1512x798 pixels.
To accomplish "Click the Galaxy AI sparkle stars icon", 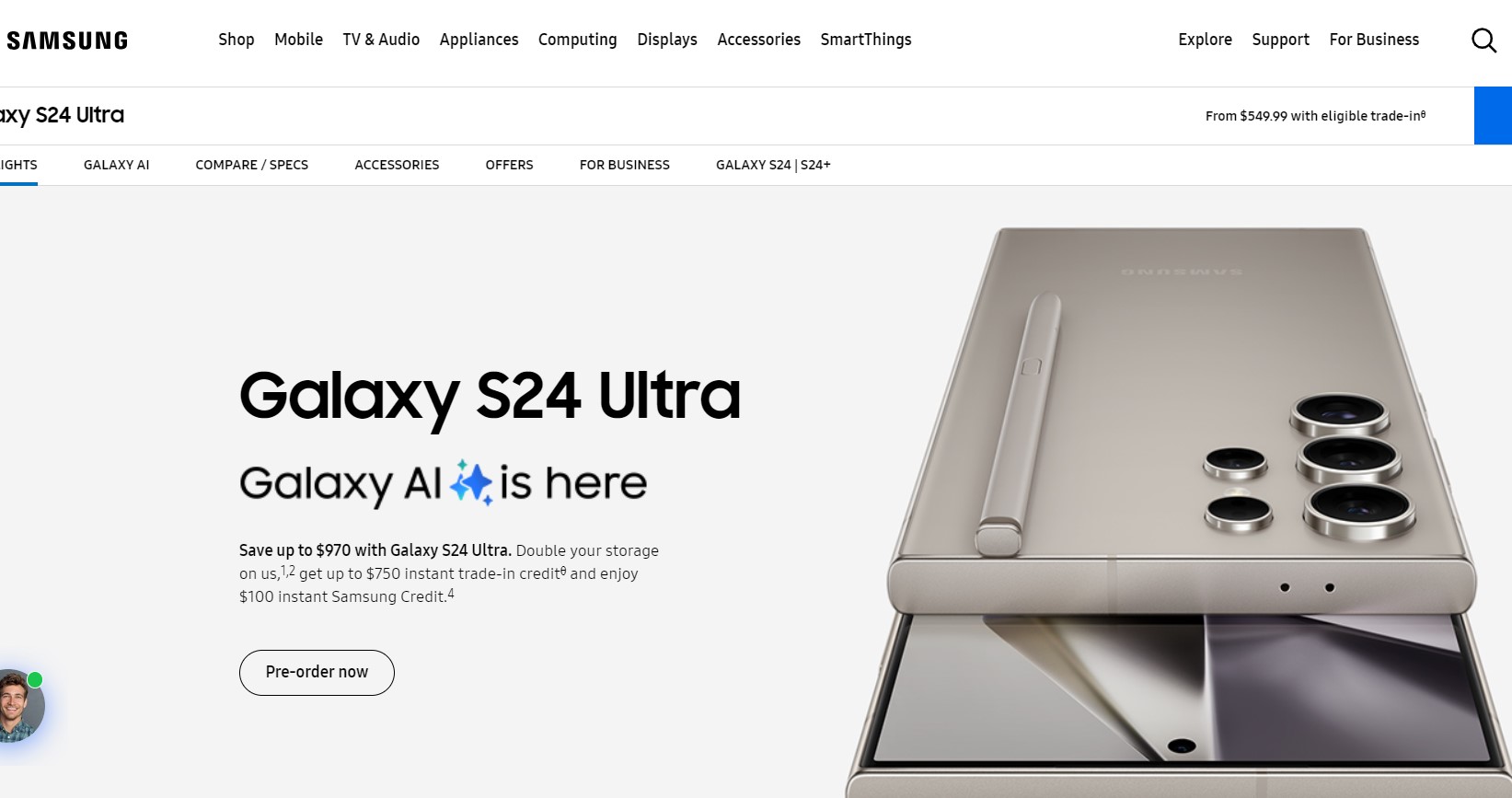I will pos(471,482).
